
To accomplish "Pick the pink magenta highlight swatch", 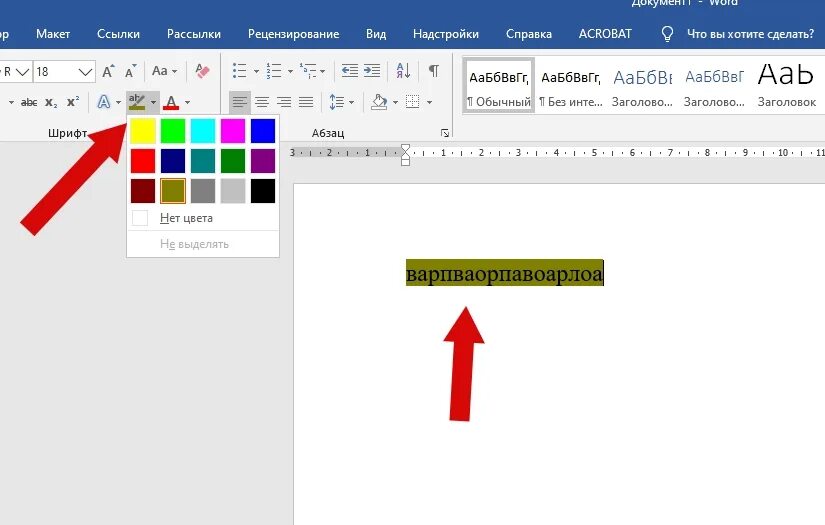I will tap(233, 131).
